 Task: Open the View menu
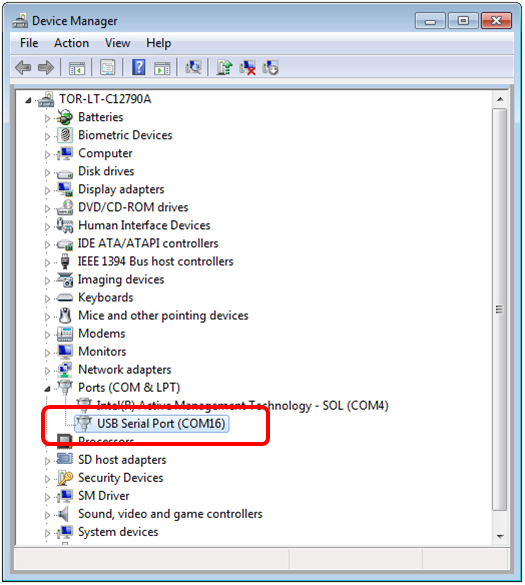click(118, 43)
